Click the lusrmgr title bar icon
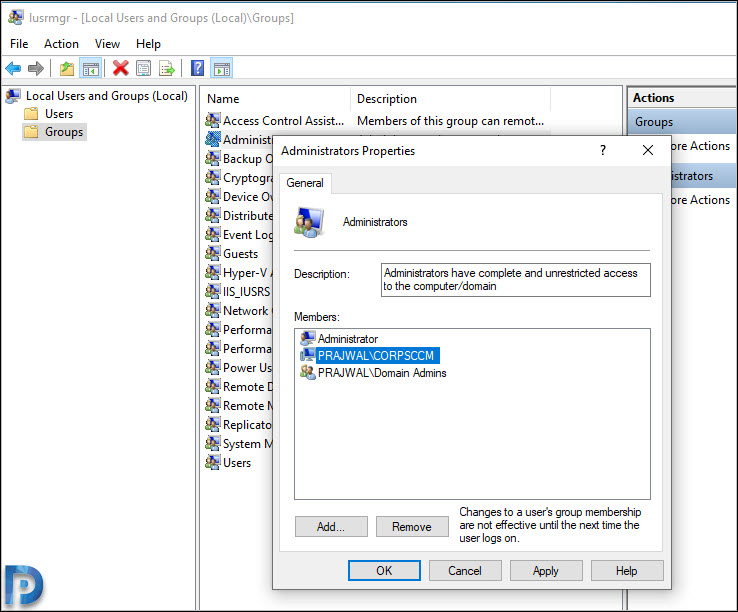The width and height of the screenshot is (738, 612). tap(16, 17)
